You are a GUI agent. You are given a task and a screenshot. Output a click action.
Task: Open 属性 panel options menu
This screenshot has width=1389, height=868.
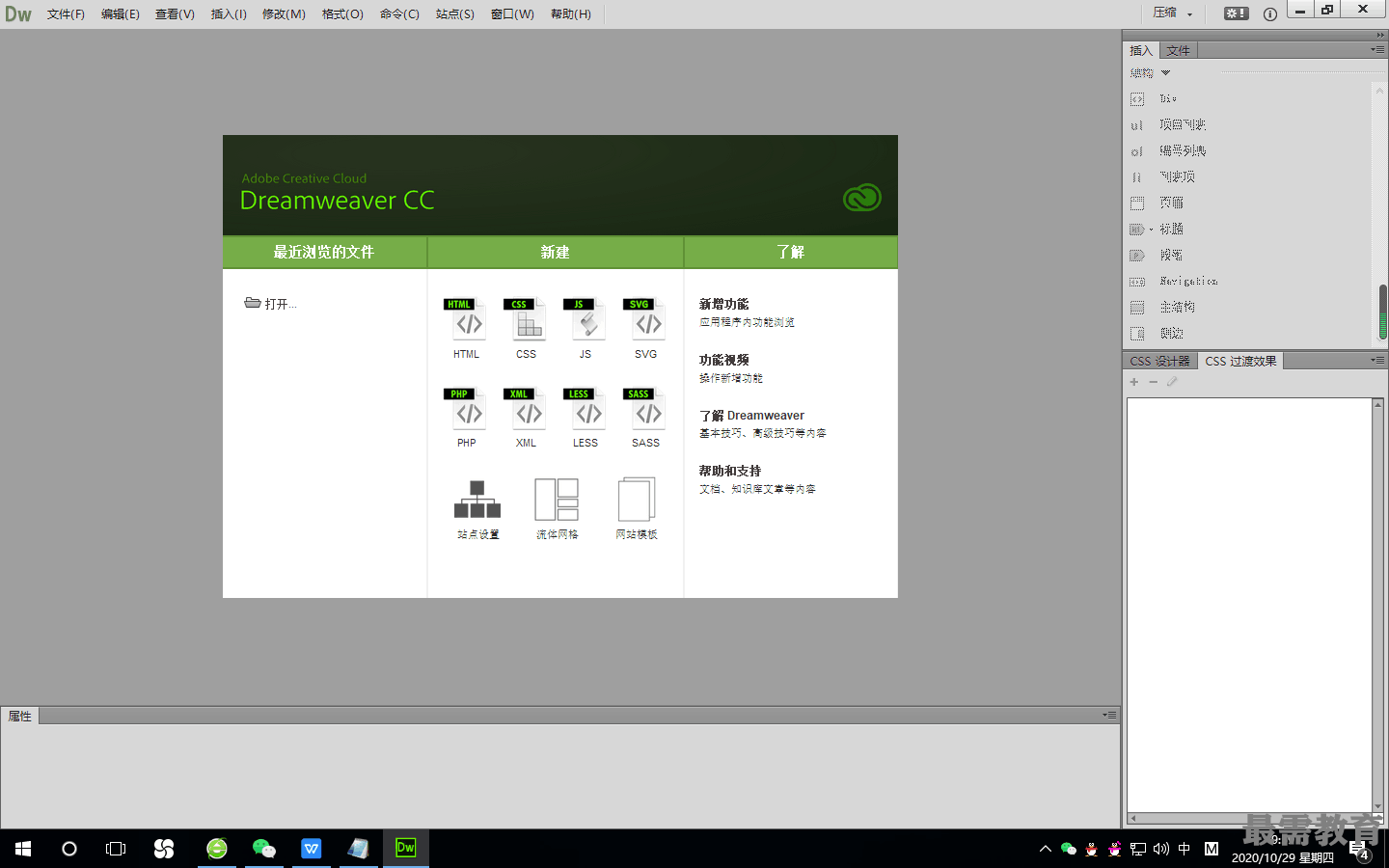coord(1109,715)
